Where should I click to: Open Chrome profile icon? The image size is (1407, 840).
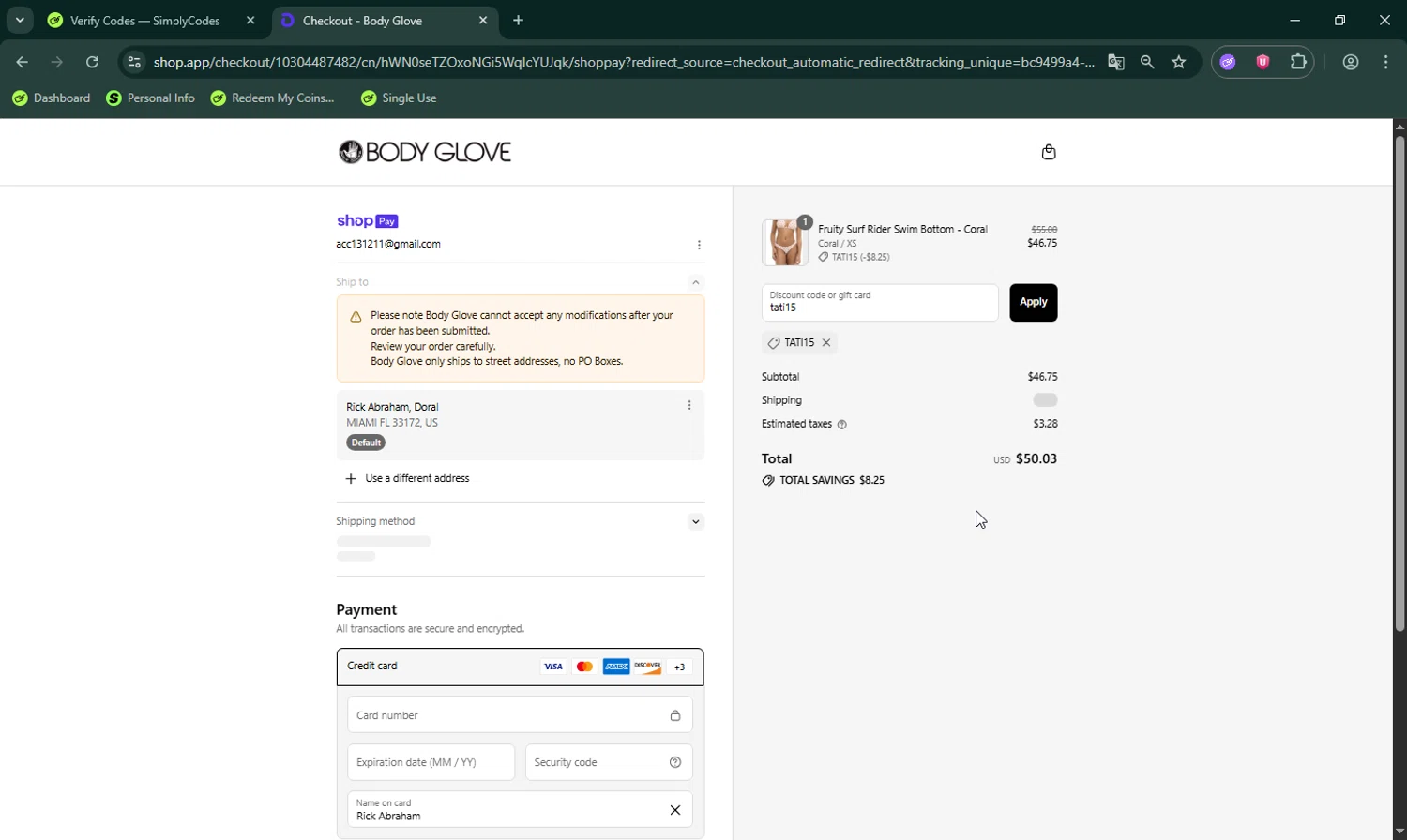pyautogui.click(x=1351, y=62)
